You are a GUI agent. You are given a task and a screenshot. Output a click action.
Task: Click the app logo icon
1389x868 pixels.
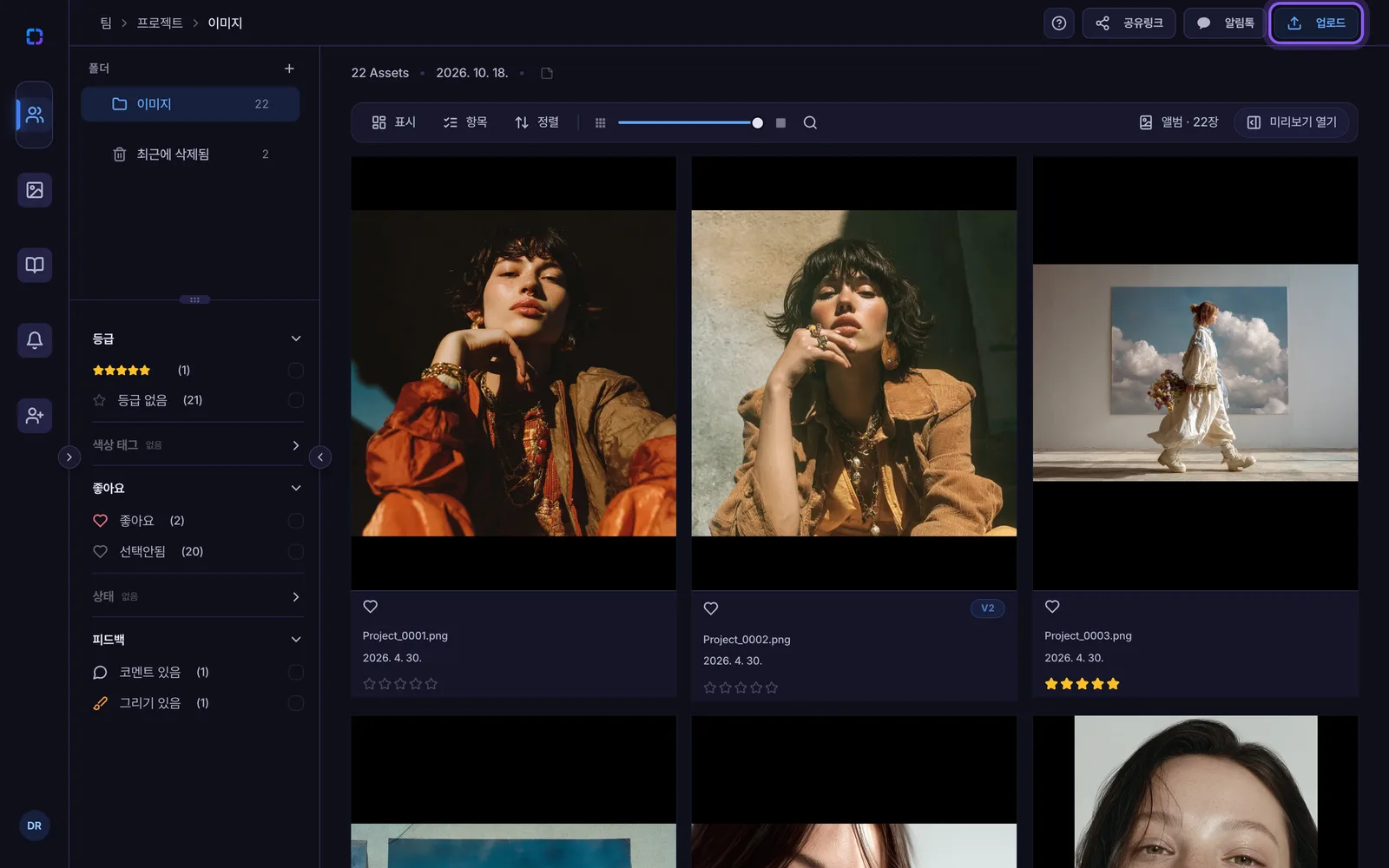coord(35,36)
